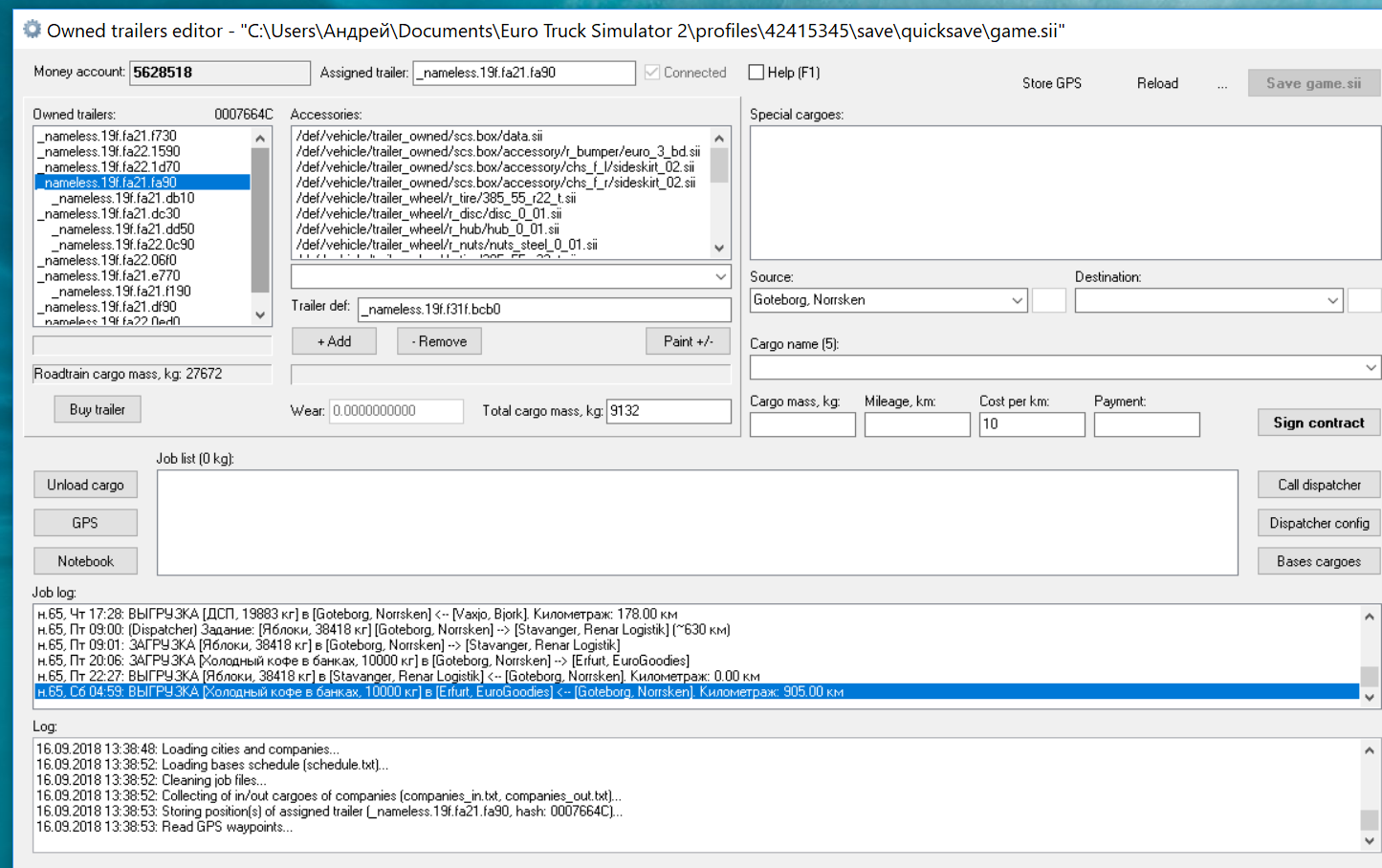Click the Store GPS menu item
This screenshot has width=1382, height=868.
tap(1051, 83)
